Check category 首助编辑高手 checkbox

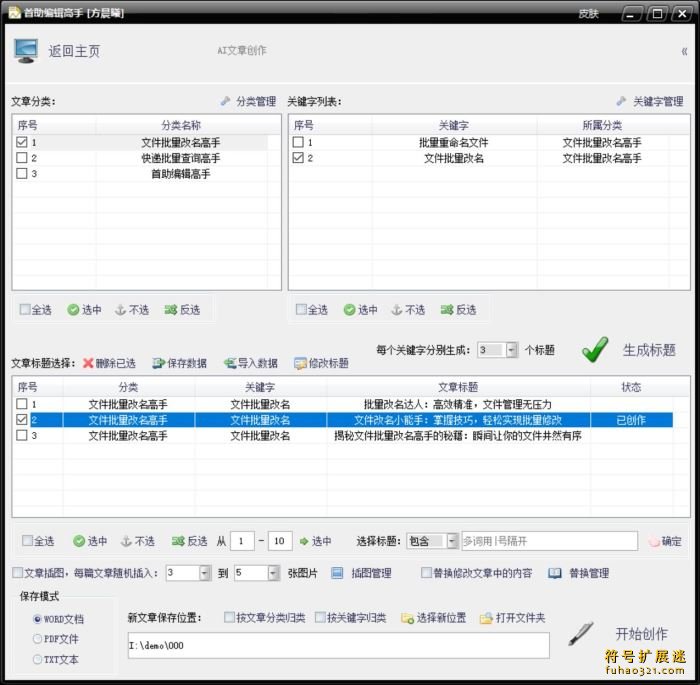point(21,173)
